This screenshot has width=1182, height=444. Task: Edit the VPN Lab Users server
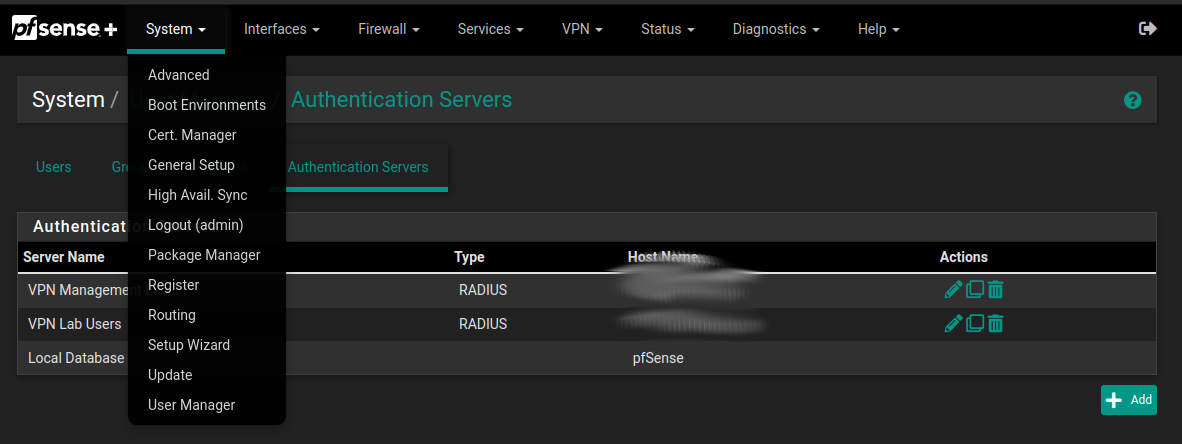953,324
